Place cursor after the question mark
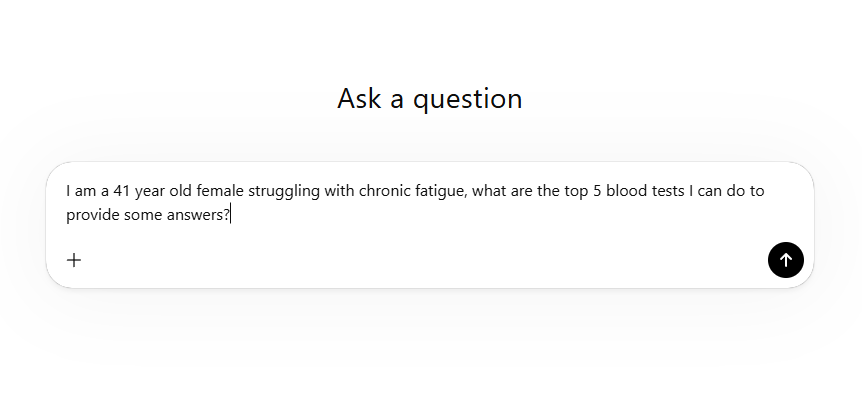Viewport: 862px width, 402px height. pos(231,215)
